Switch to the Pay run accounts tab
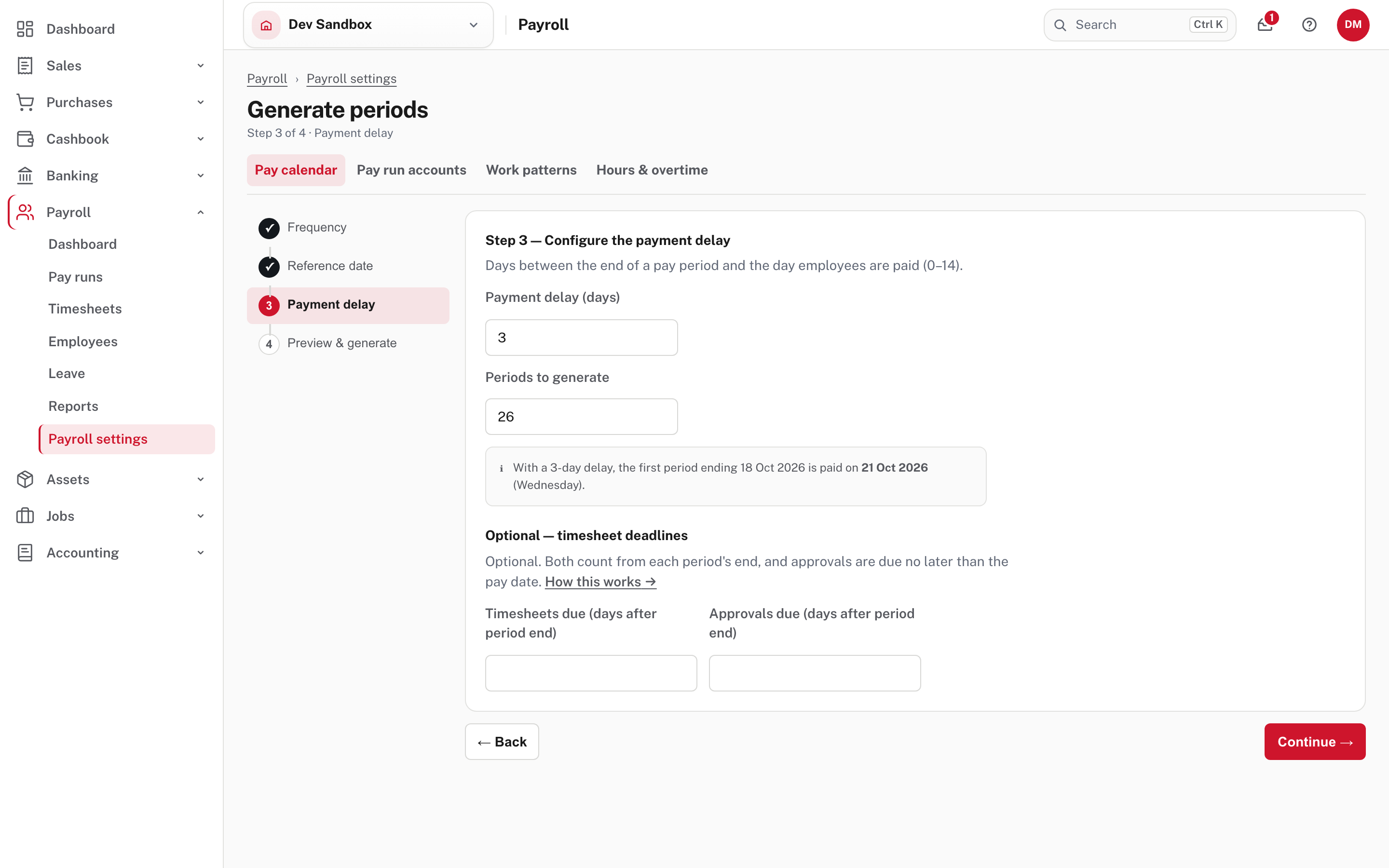Screen dimensions: 1389x868 411,170
